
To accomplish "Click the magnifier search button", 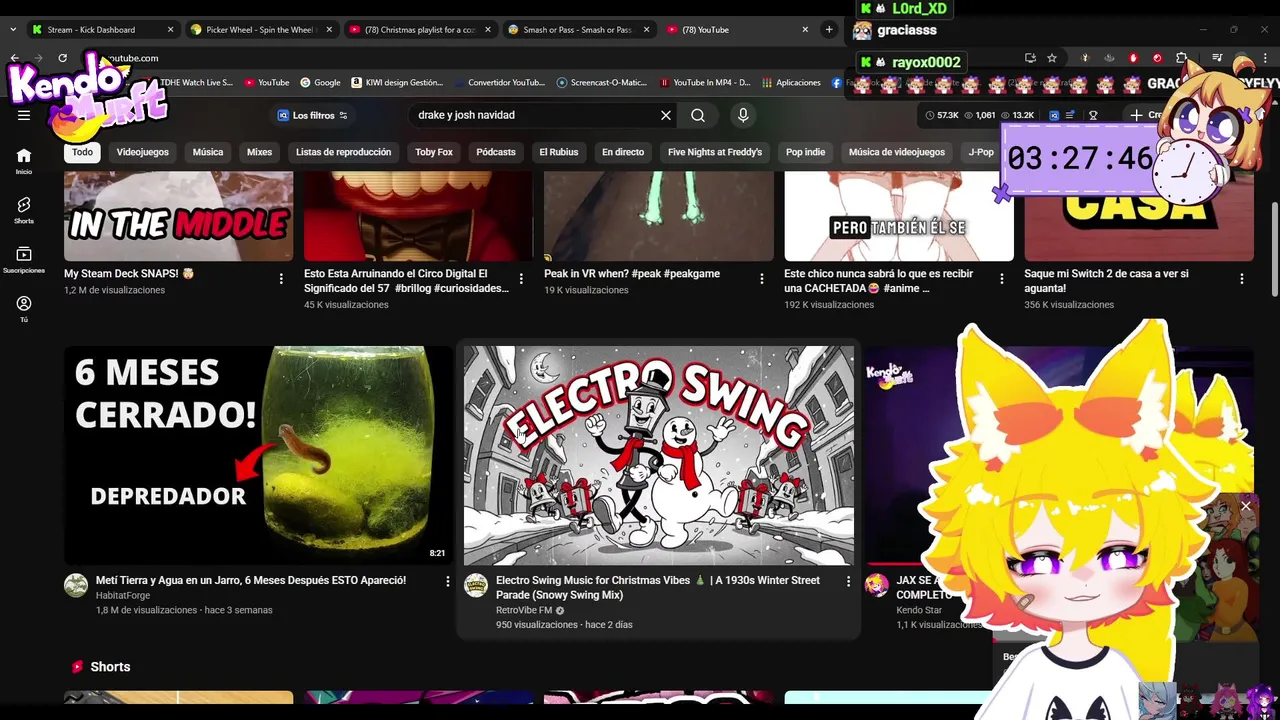I will (698, 115).
